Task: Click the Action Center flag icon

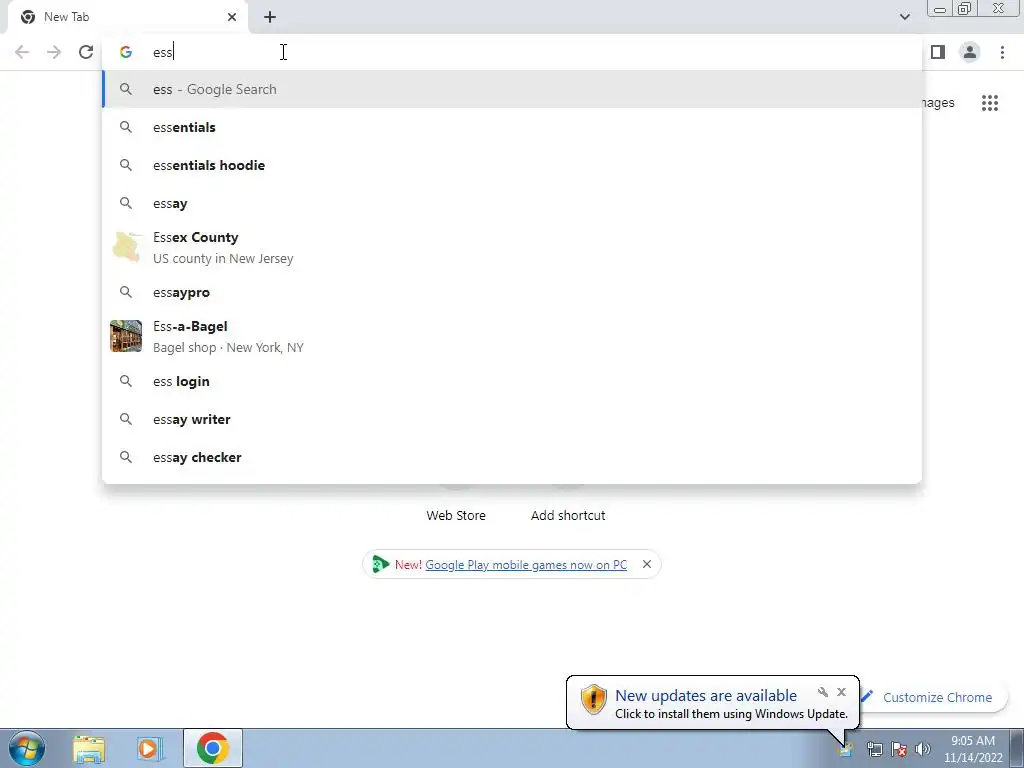Action: point(899,749)
